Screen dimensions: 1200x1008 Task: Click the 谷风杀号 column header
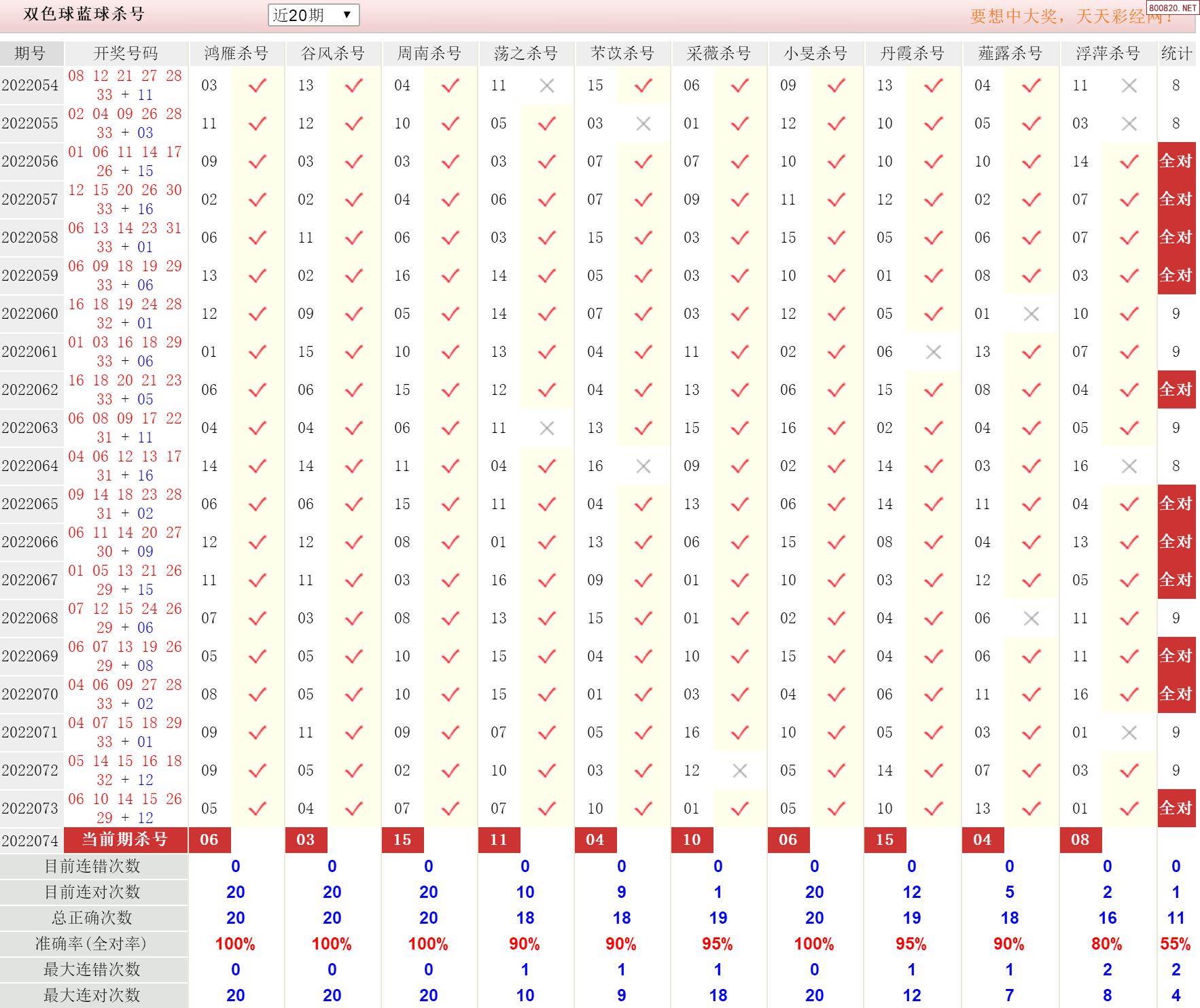pyautogui.click(x=333, y=53)
